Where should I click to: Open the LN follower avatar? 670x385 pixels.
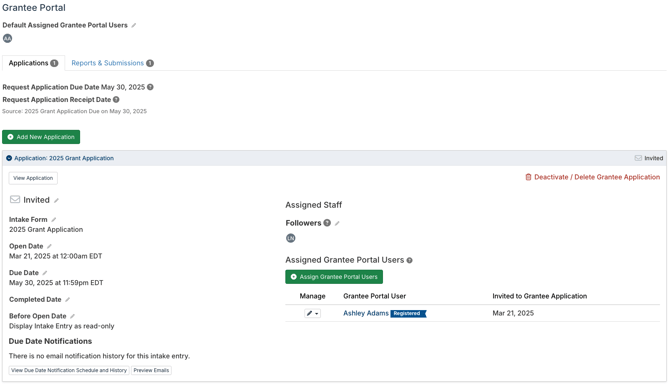click(x=291, y=238)
